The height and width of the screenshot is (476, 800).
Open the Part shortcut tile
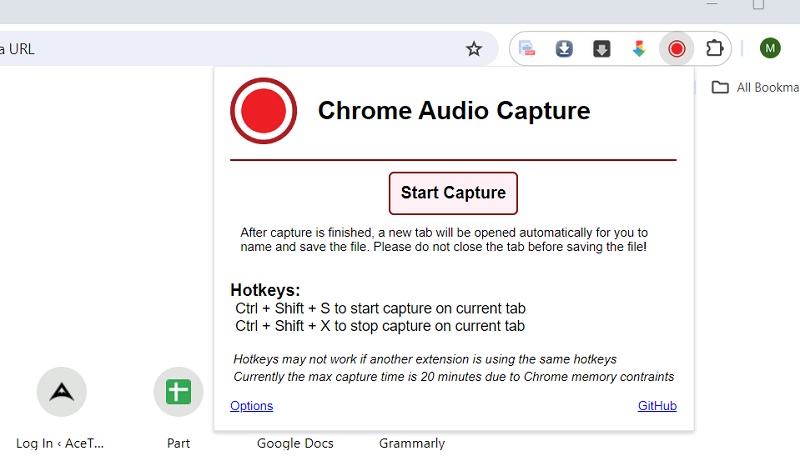(178, 408)
